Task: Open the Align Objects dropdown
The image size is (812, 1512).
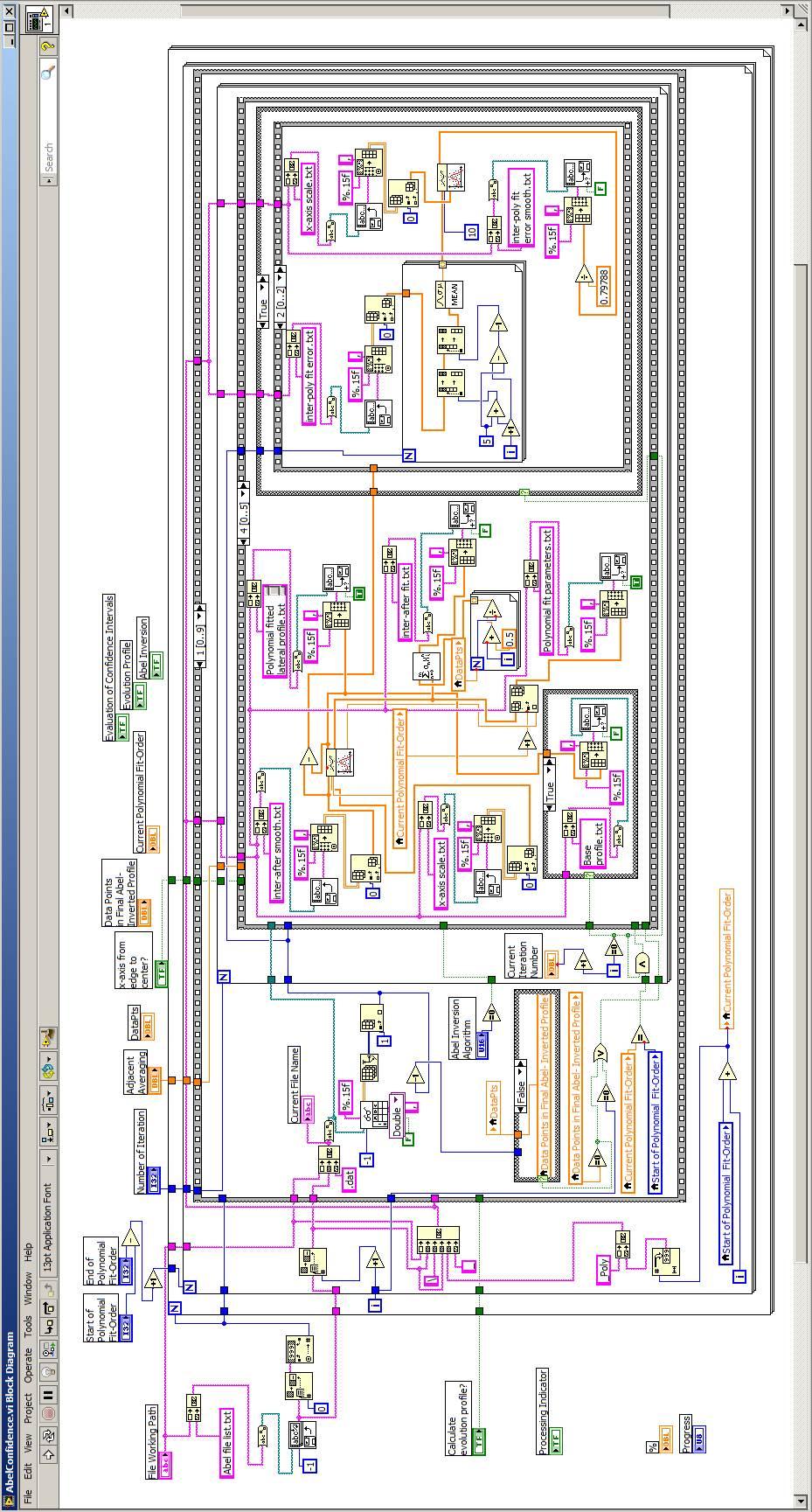Action: click(48, 1130)
